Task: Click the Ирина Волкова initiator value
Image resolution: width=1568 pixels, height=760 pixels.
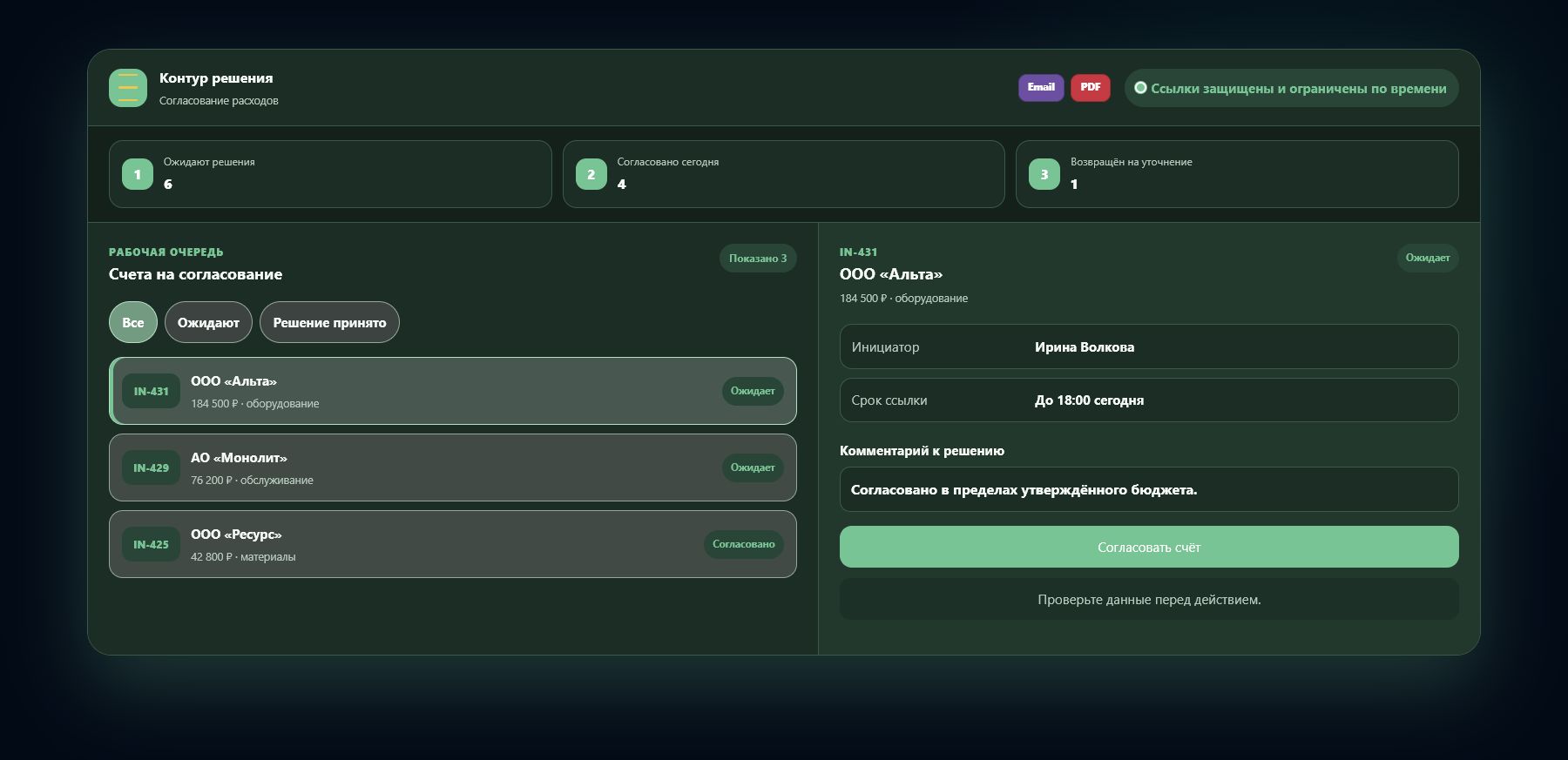Action: (x=1085, y=346)
